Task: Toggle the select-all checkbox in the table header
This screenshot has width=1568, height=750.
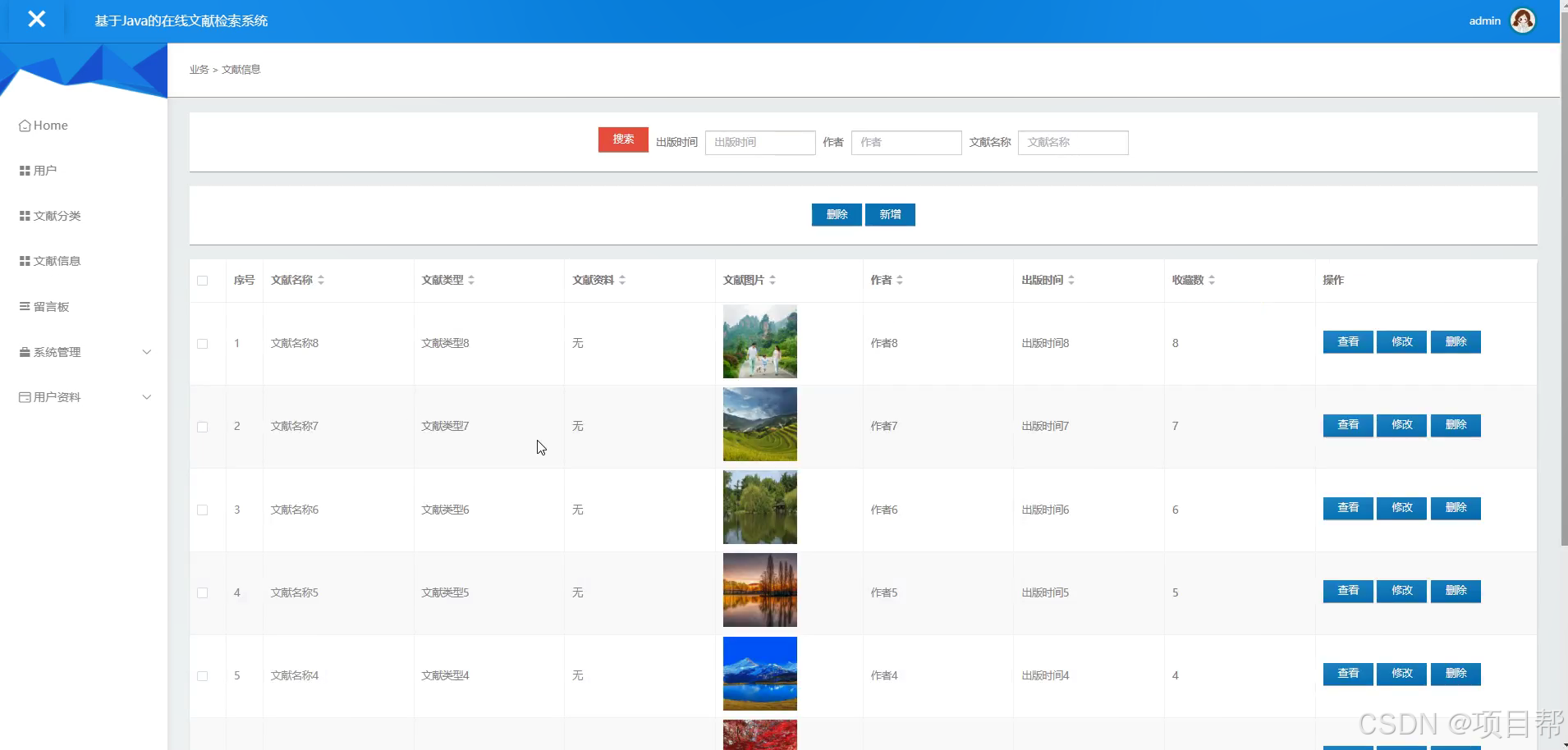Action: (203, 281)
